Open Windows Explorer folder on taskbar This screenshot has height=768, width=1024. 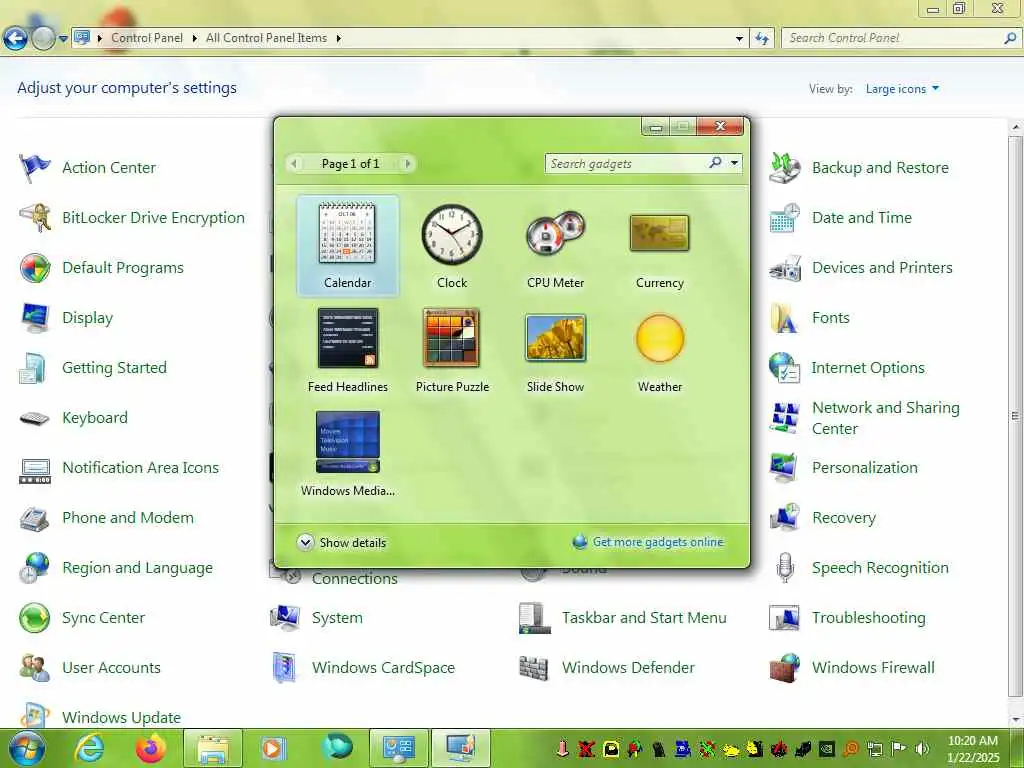coord(213,748)
